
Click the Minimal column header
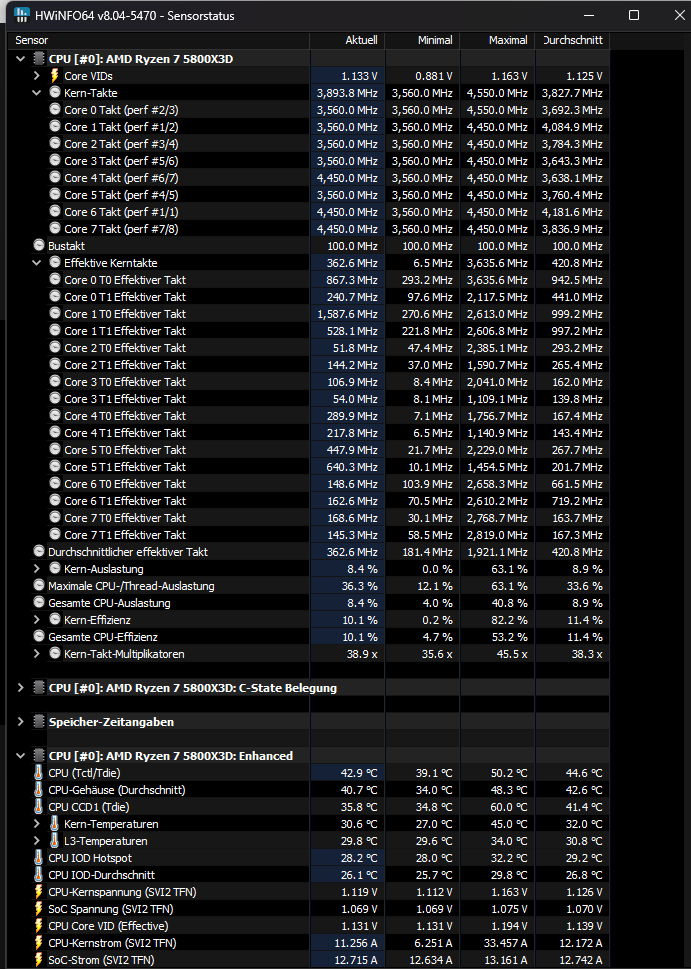tap(423, 40)
